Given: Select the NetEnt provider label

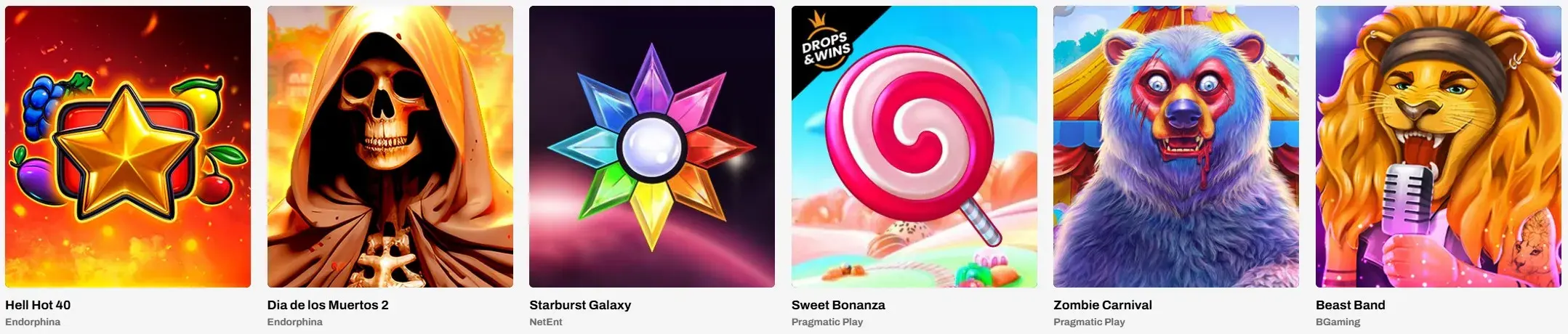Looking at the screenshot, I should [546, 322].
